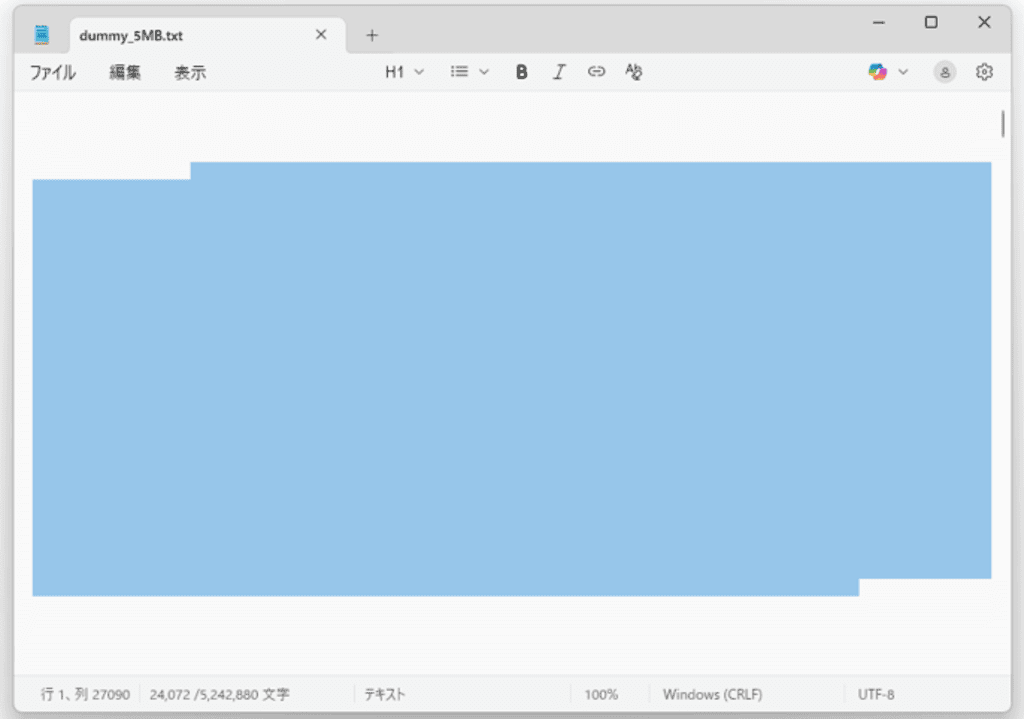The width and height of the screenshot is (1024, 719).
Task: Open the 編集 menu
Action: coord(125,72)
